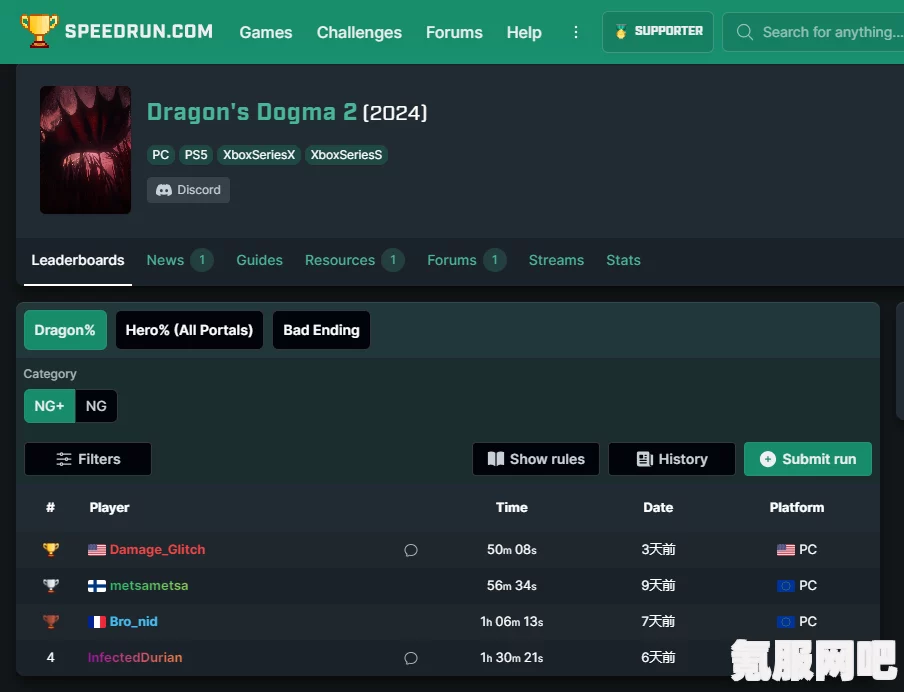This screenshot has height=692, width=904.
Task: Click the Search for anything field
Action: coord(813,32)
